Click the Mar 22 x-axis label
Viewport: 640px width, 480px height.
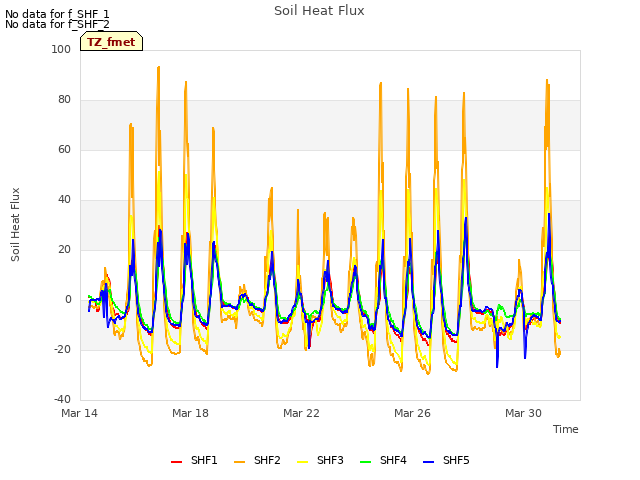301,413
